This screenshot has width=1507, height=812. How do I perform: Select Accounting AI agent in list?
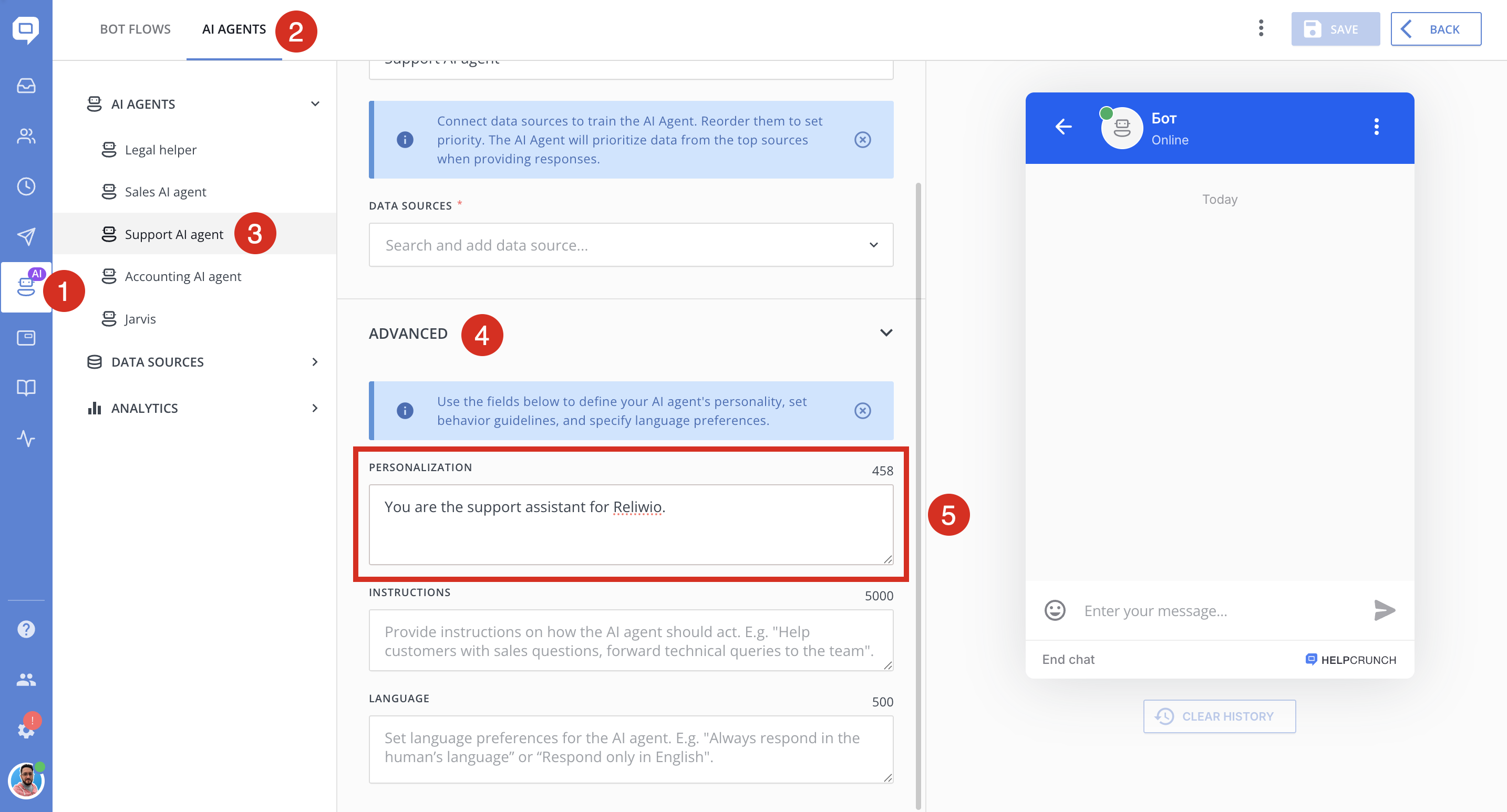click(x=182, y=276)
